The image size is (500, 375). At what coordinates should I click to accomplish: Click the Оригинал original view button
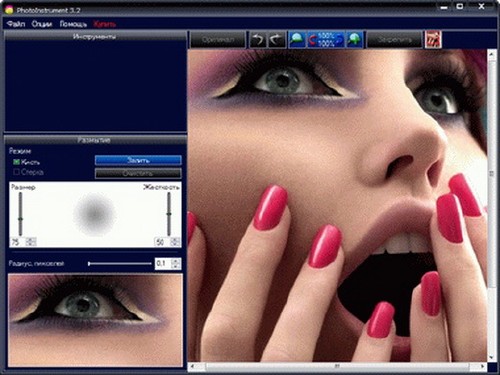point(218,40)
